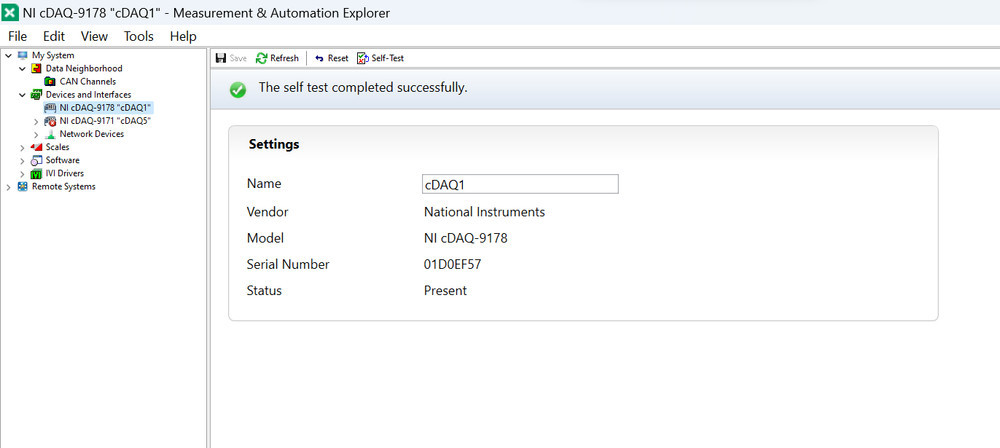Expand the Remote Systems node

8,187
